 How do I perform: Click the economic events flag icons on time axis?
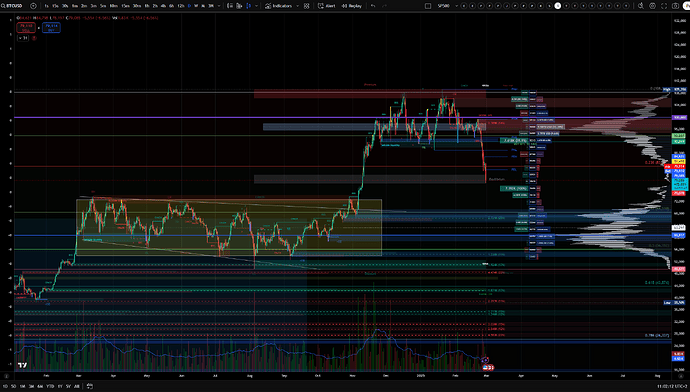[488, 367]
